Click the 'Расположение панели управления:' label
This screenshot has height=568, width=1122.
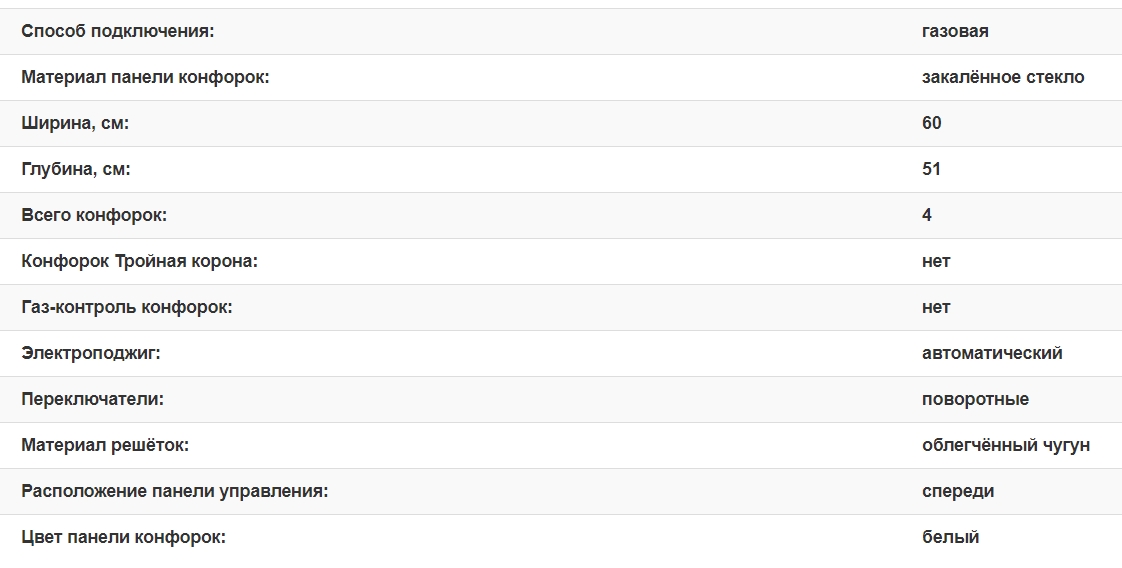pos(175,491)
